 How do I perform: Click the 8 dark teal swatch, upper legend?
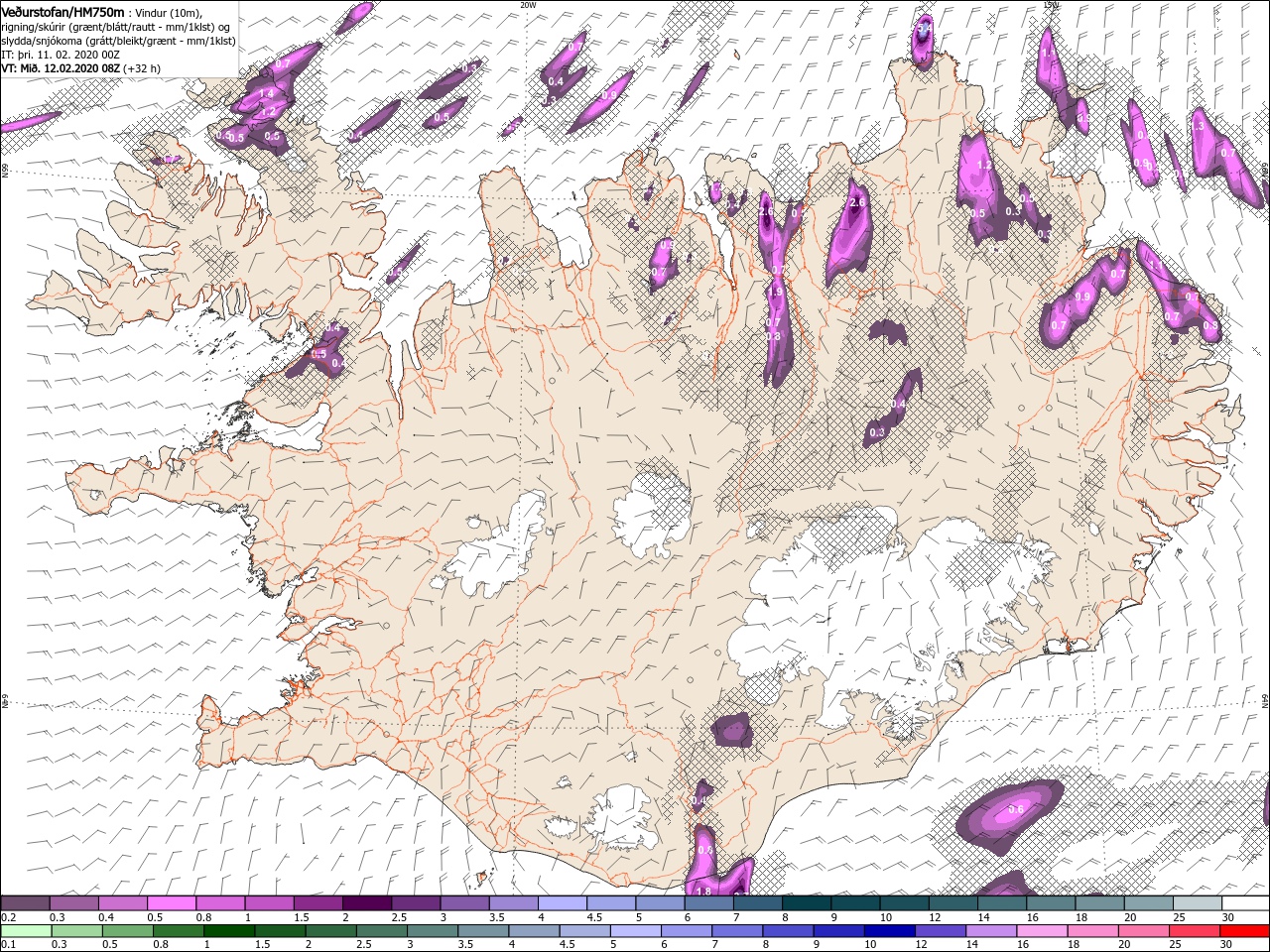coord(806,903)
